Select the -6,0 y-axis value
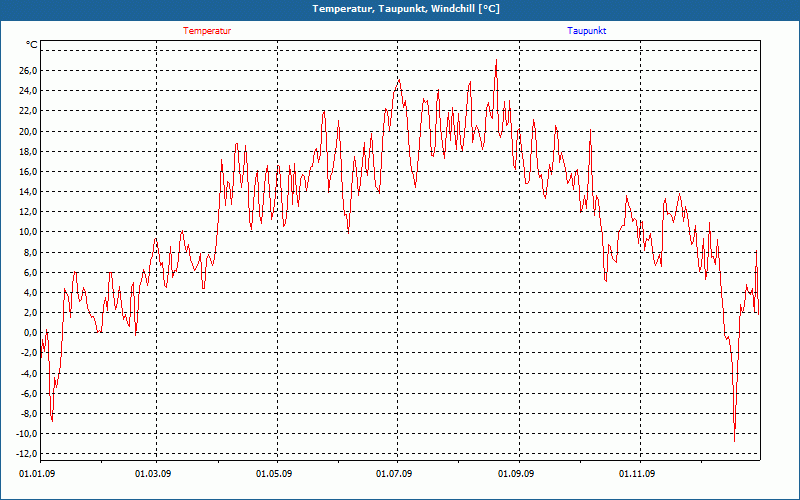The width and height of the screenshot is (800, 500). tap(29, 394)
